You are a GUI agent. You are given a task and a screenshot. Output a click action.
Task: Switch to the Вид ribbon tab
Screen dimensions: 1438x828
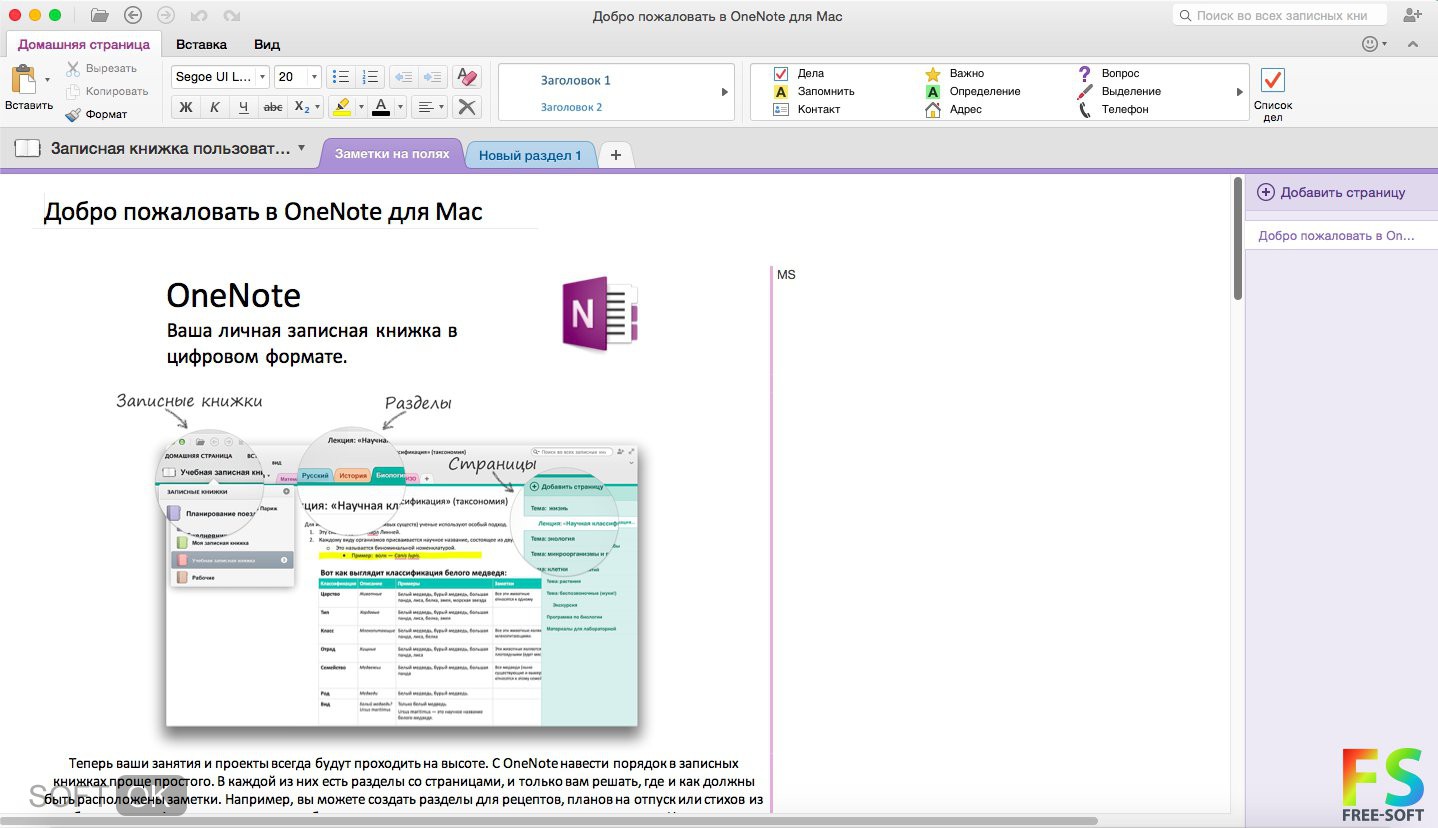267,44
